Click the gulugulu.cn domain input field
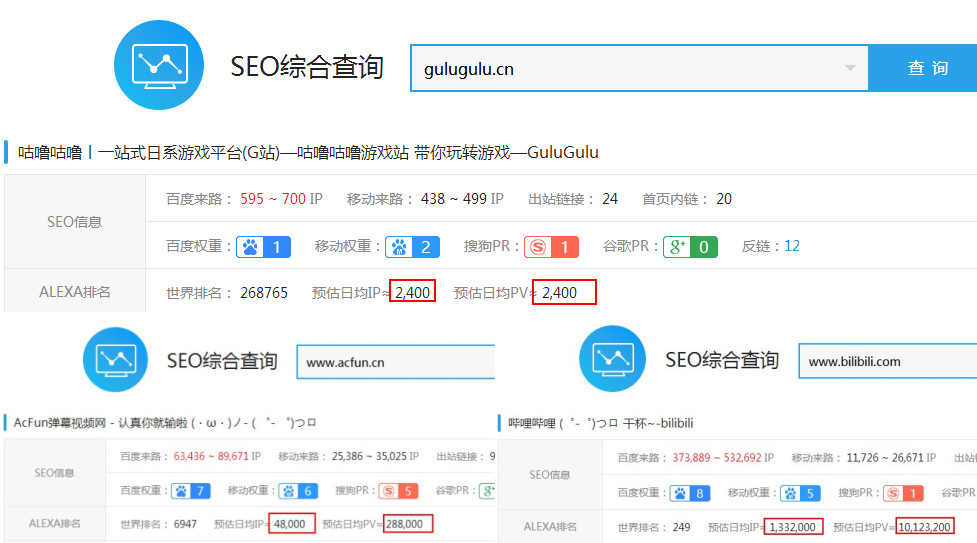The width and height of the screenshot is (977, 543). (630, 69)
